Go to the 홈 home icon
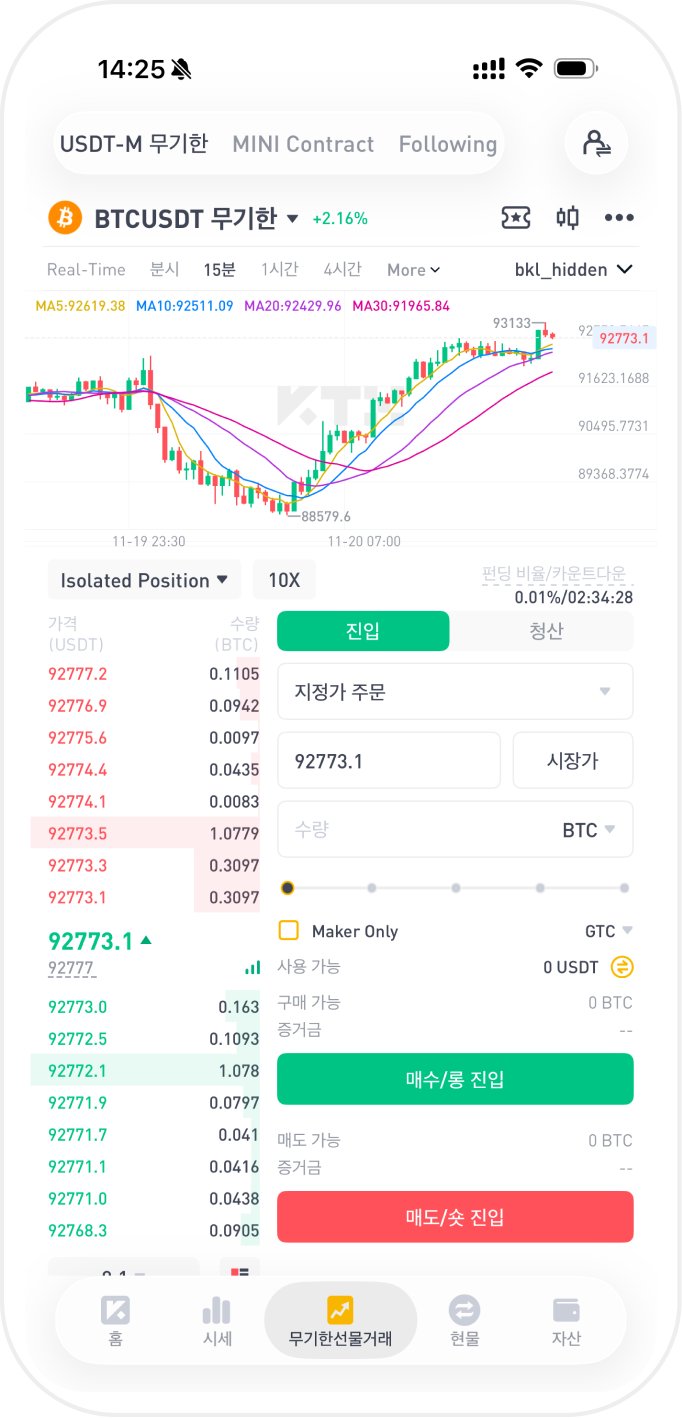682x1418 pixels. tap(116, 1320)
